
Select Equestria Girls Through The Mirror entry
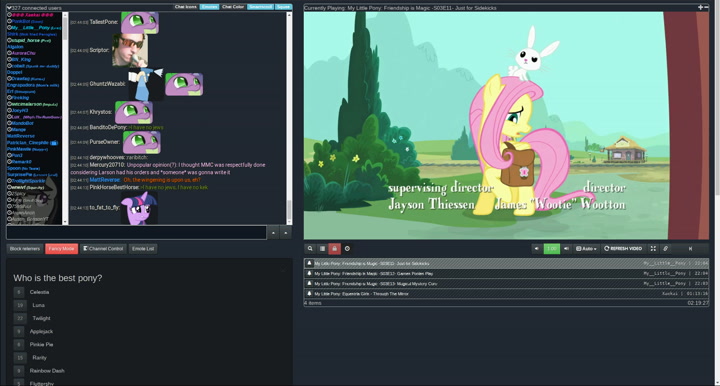pyautogui.click(x=506, y=294)
